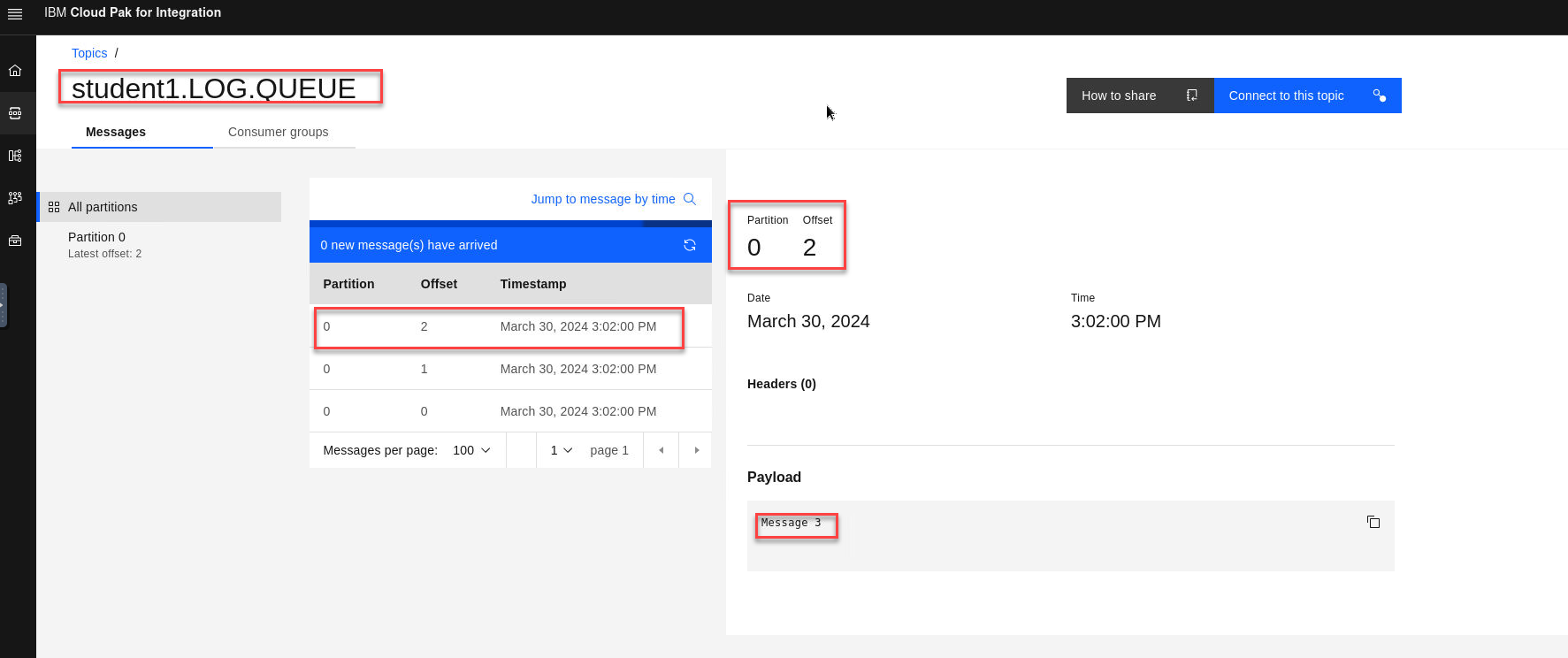Screen dimensions: 1568x658
Task: Copy the payload with copy icon
Action: click(1373, 522)
